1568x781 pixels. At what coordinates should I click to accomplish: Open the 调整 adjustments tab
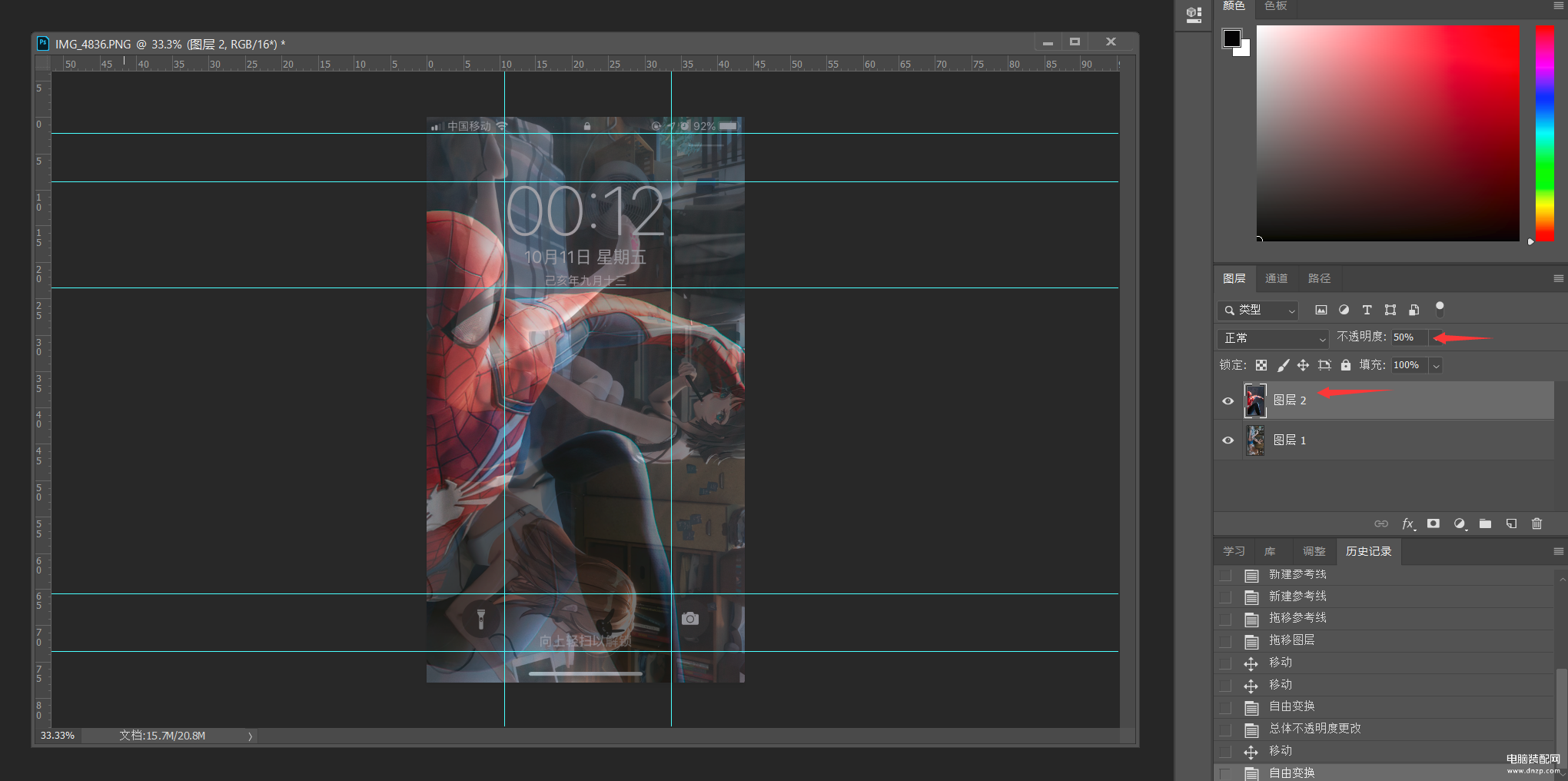pos(1314,551)
